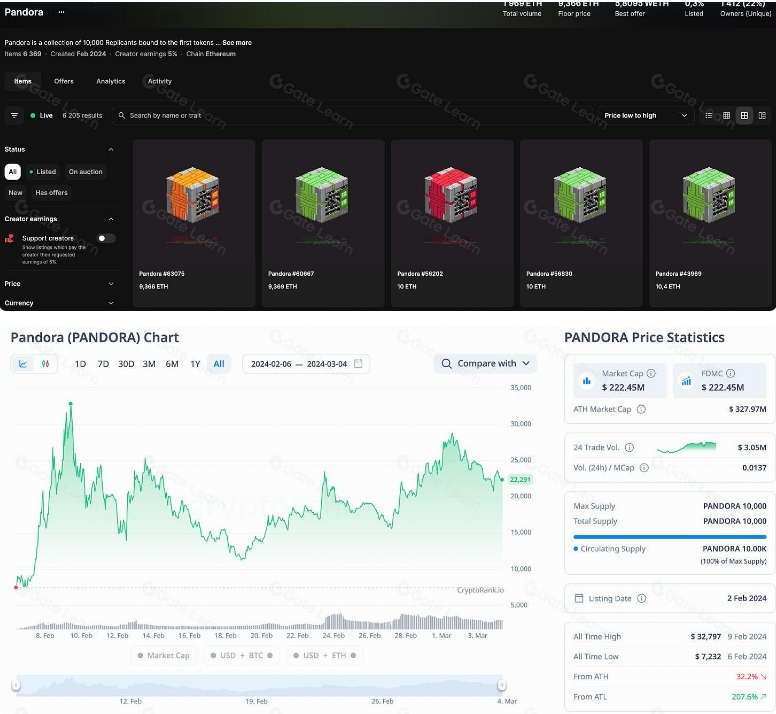Switch to small grid view icon
776x714 pixels.
727,115
